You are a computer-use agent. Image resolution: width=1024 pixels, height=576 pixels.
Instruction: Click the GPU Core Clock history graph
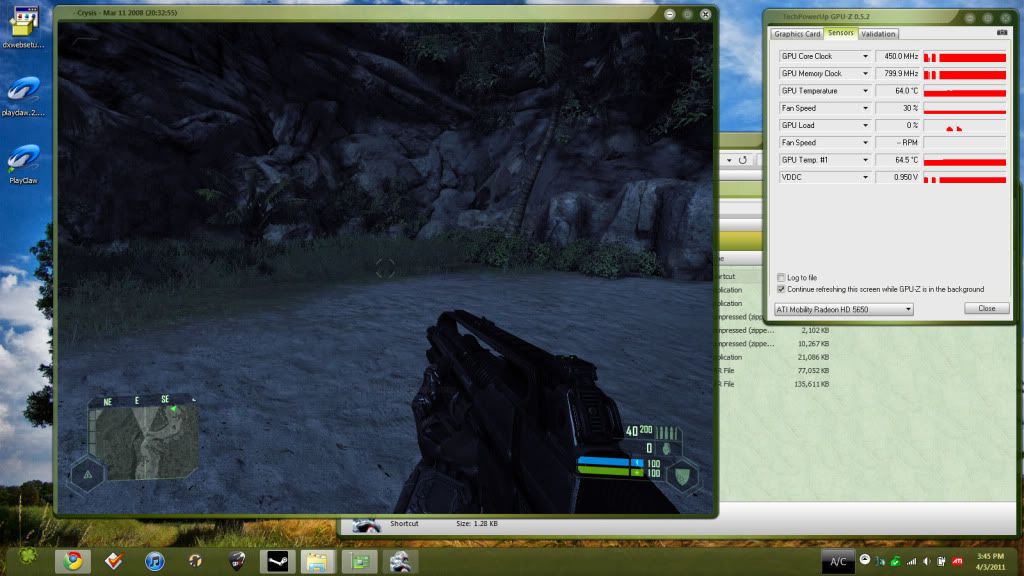(965, 57)
